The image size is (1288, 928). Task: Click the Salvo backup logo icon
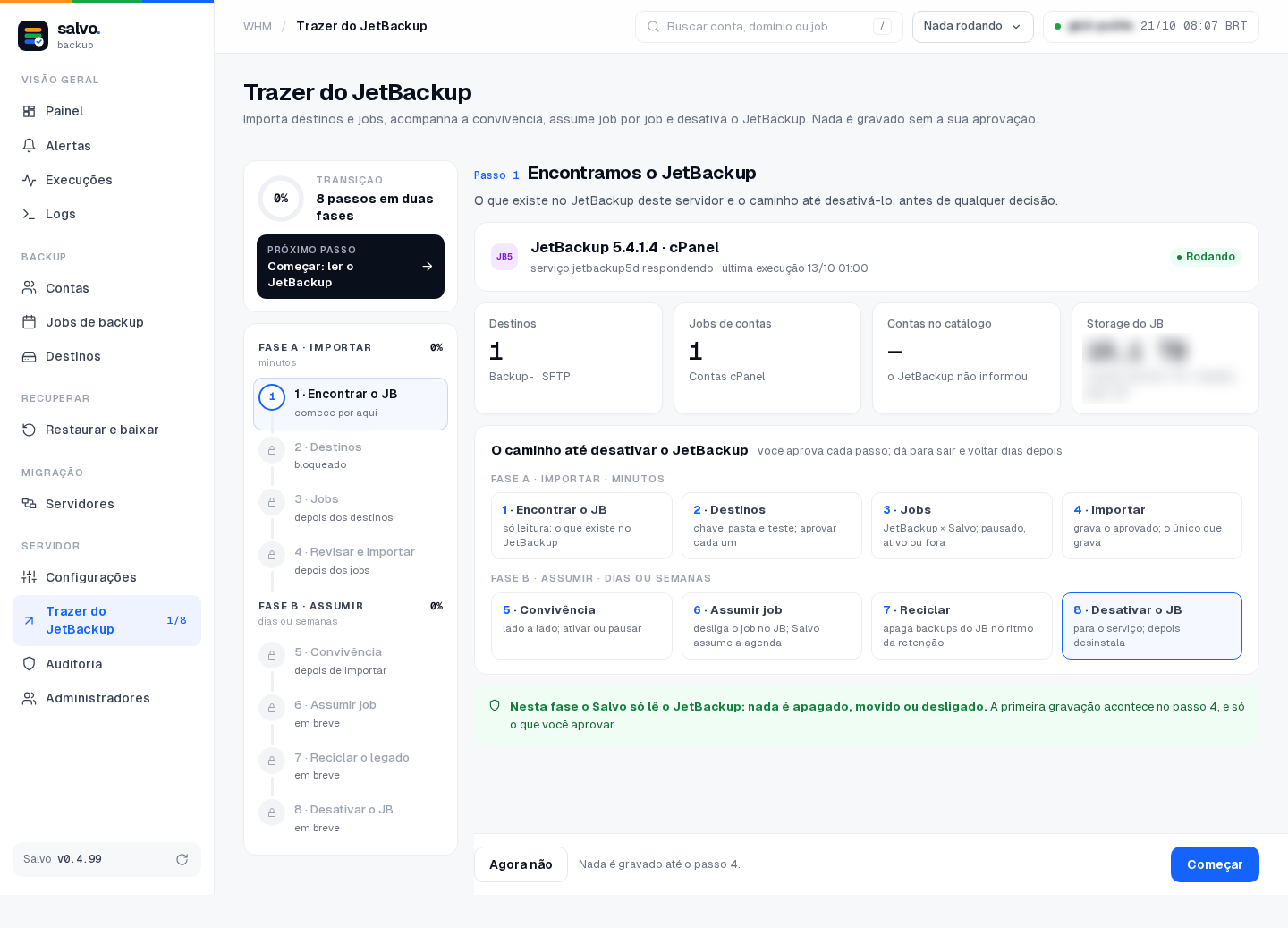[33, 36]
